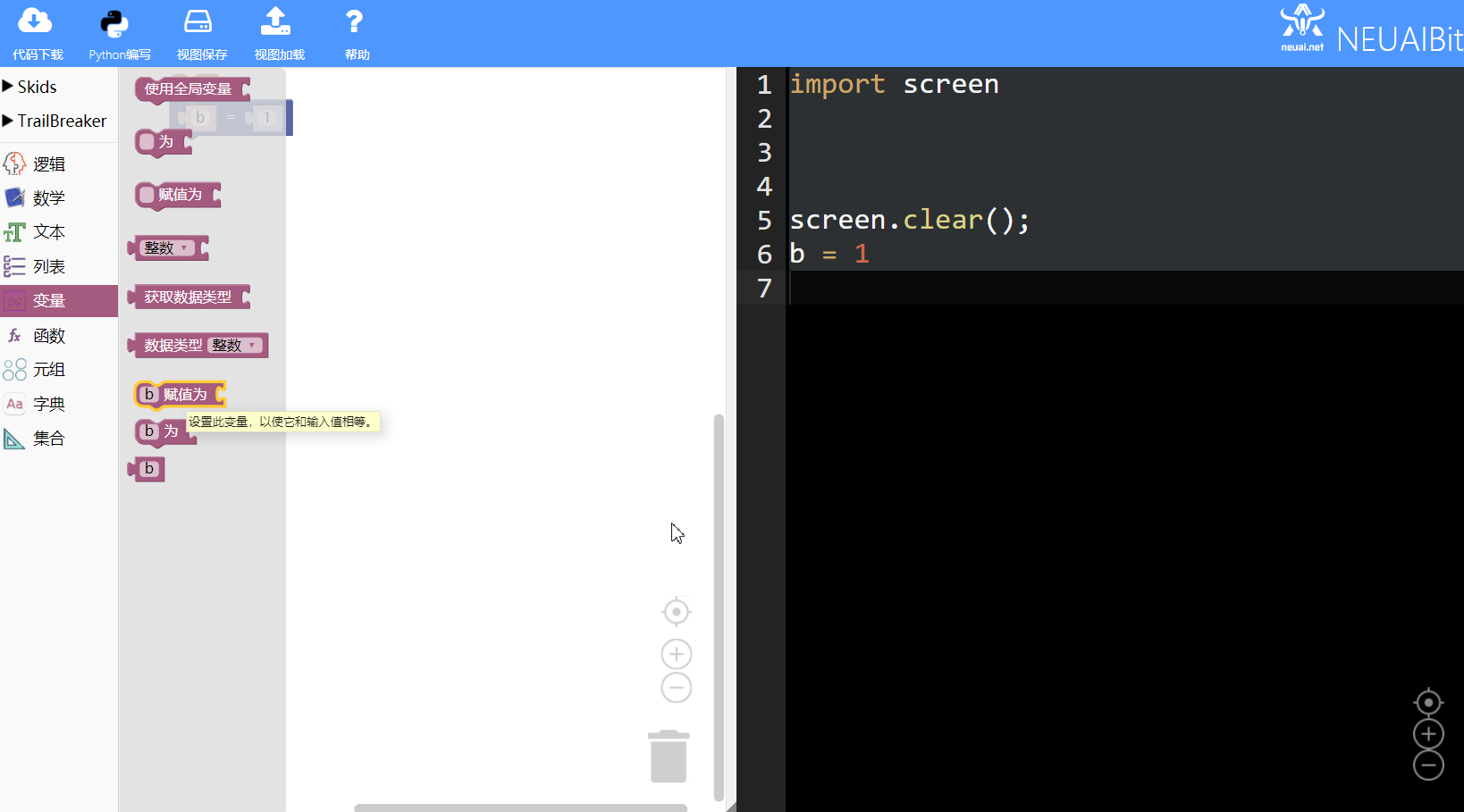This screenshot has height=812, width=1464.
Task: Click line number 1 in gutter
Action: tap(764, 84)
